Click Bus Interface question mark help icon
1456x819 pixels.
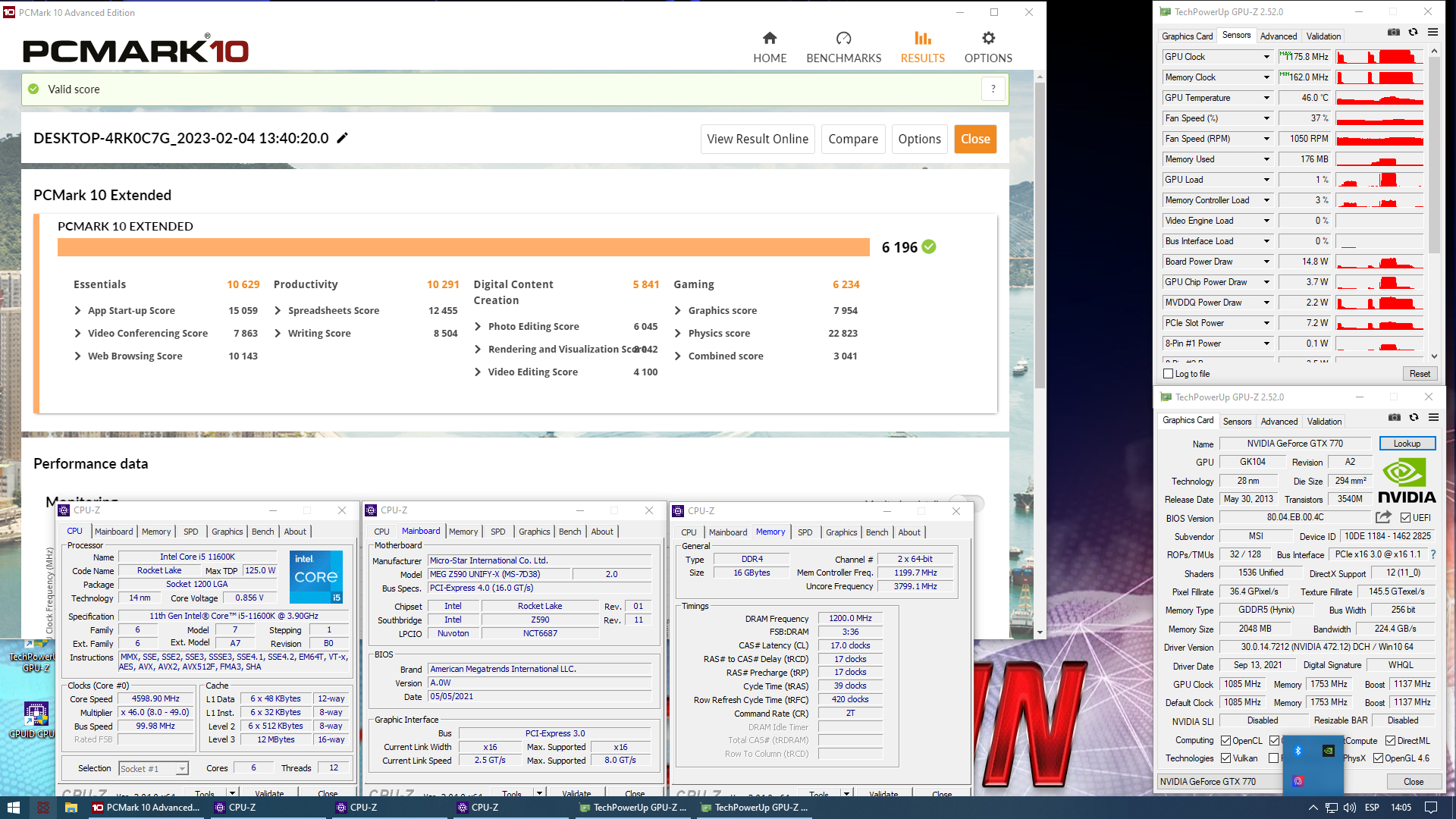click(1433, 554)
